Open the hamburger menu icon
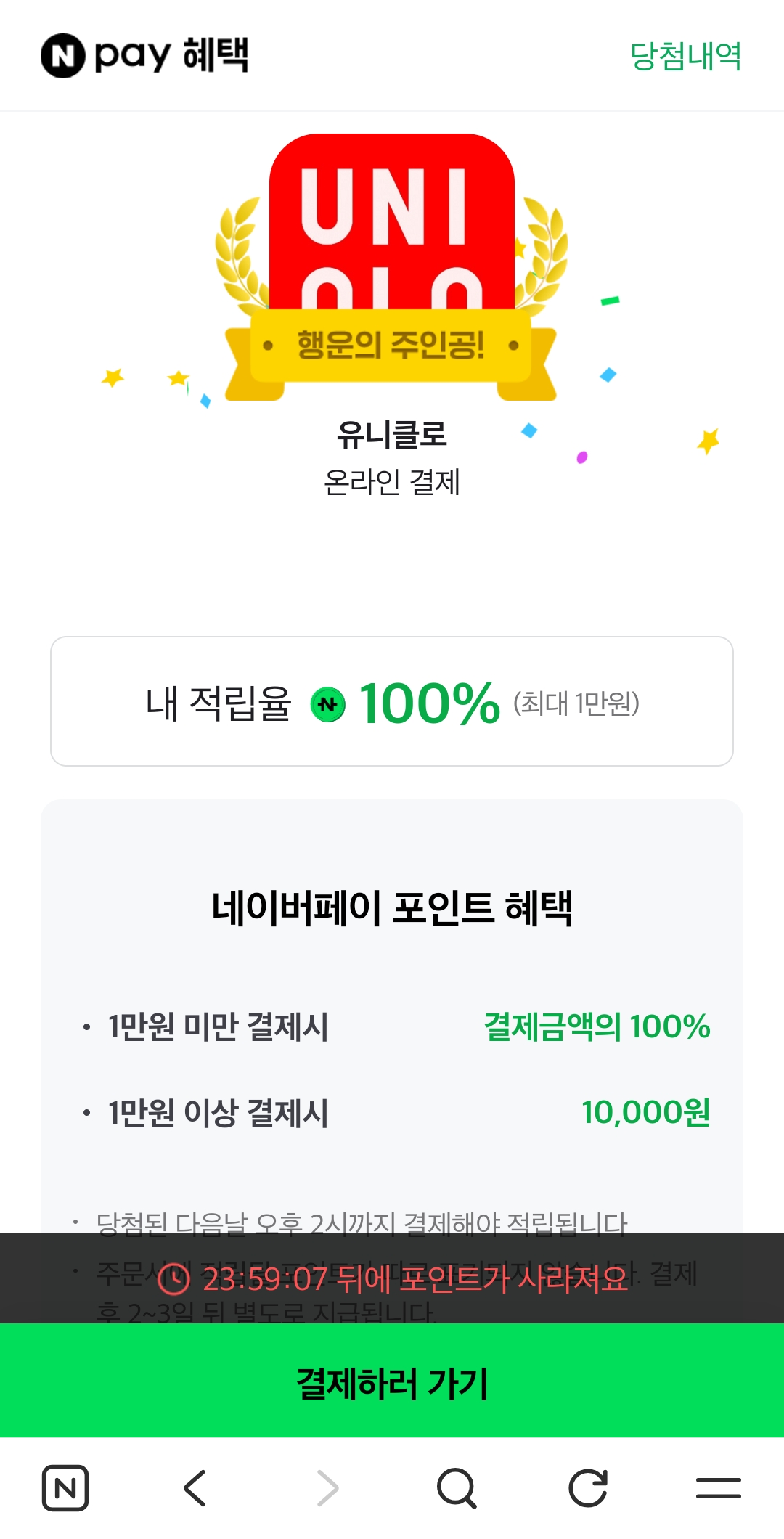The width and height of the screenshot is (784, 1539). pos(718,1488)
